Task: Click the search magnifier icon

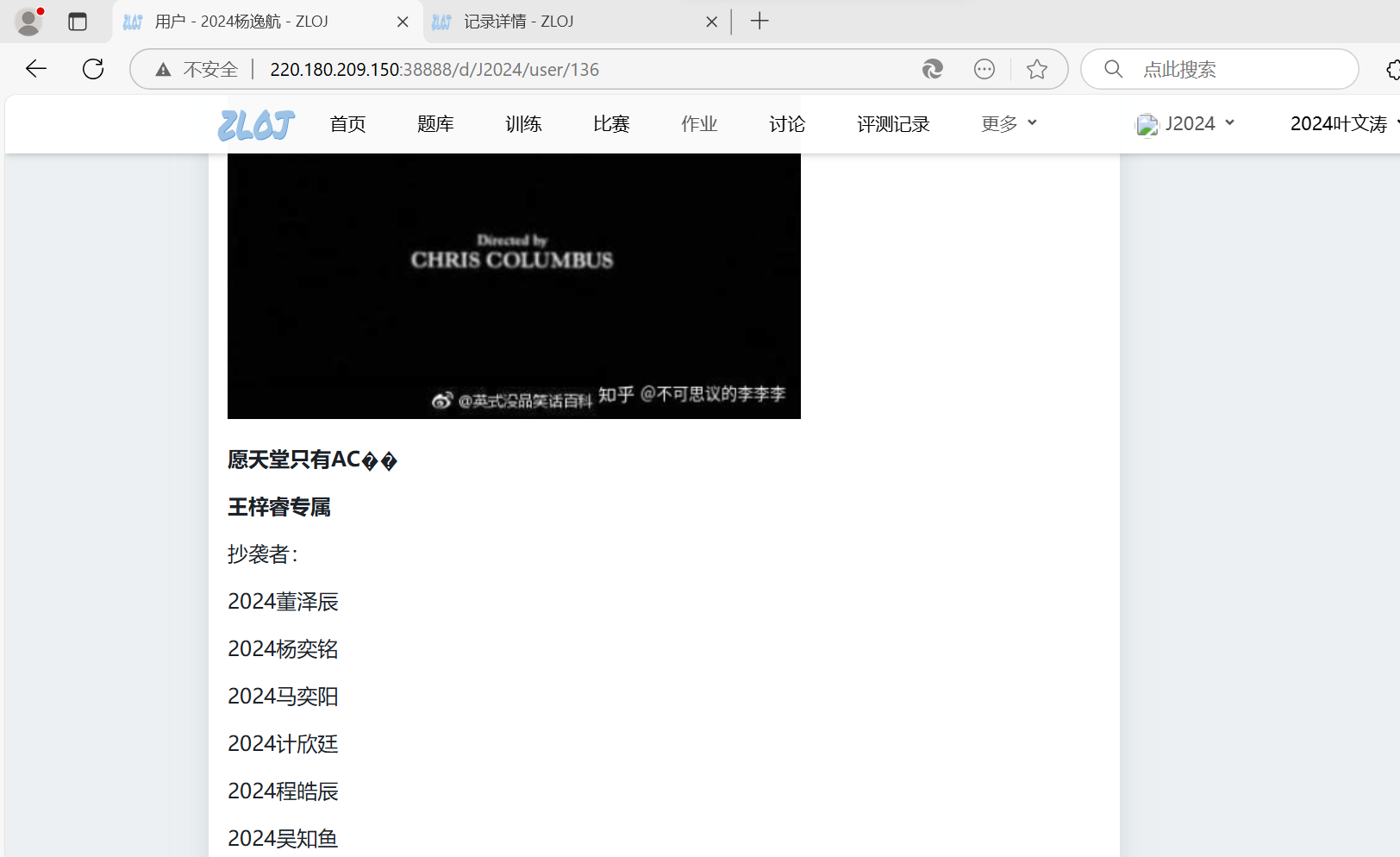Action: click(x=1114, y=69)
